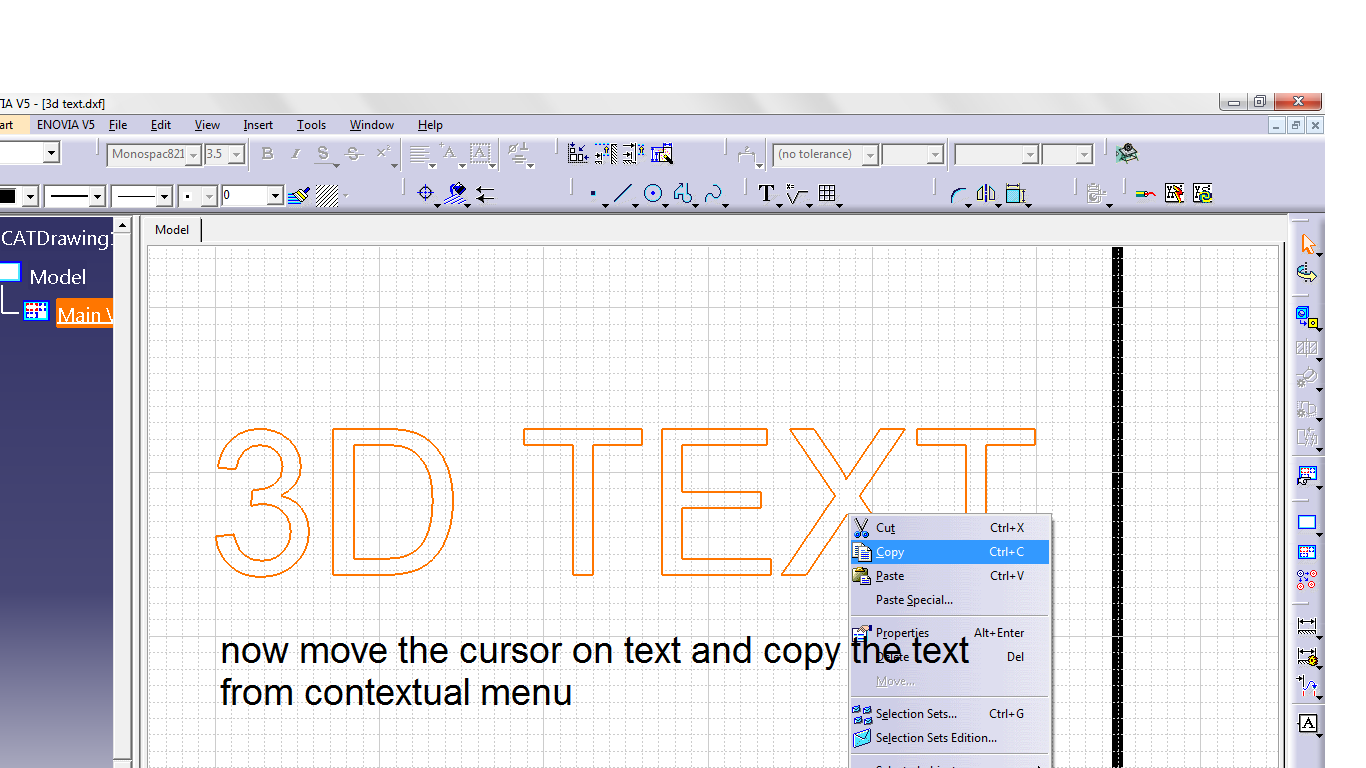Toggle italic text formatting
This screenshot has width=1366, height=768.
click(x=294, y=153)
